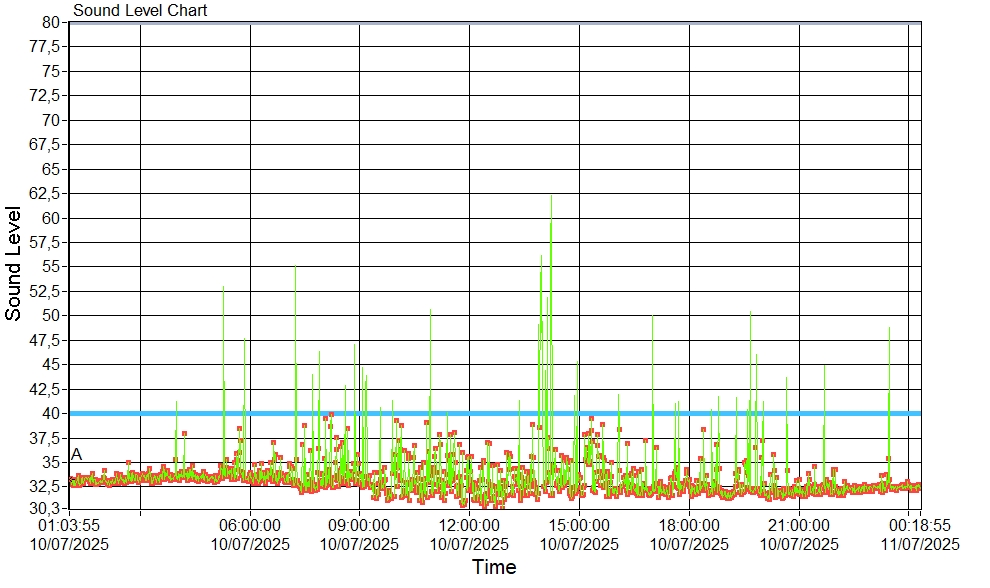990x588 pixels.
Task: Click the 06:00:00 time axis label
Action: click(250, 525)
